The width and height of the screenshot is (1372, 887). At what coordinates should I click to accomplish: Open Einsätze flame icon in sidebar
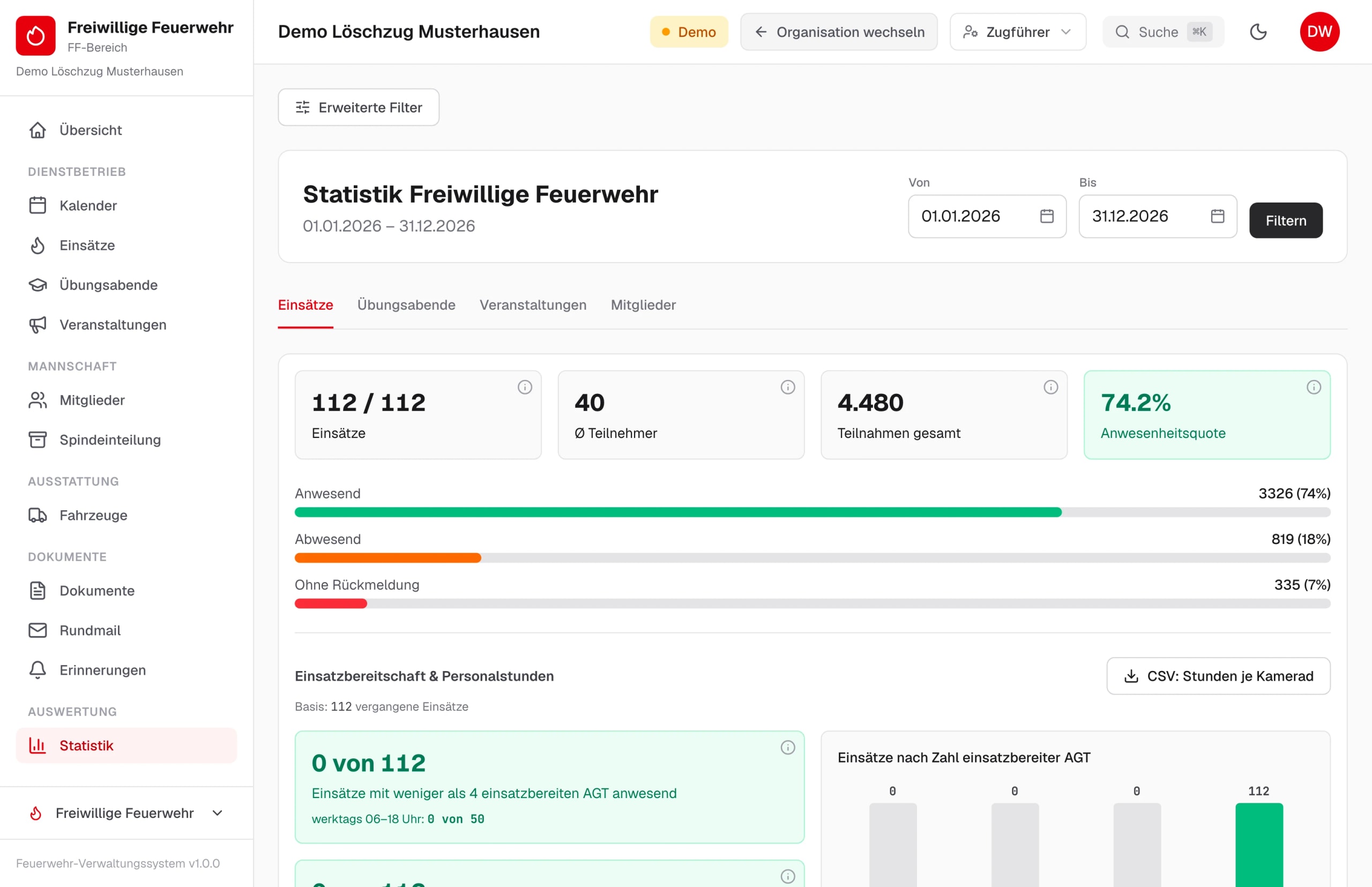(x=38, y=245)
